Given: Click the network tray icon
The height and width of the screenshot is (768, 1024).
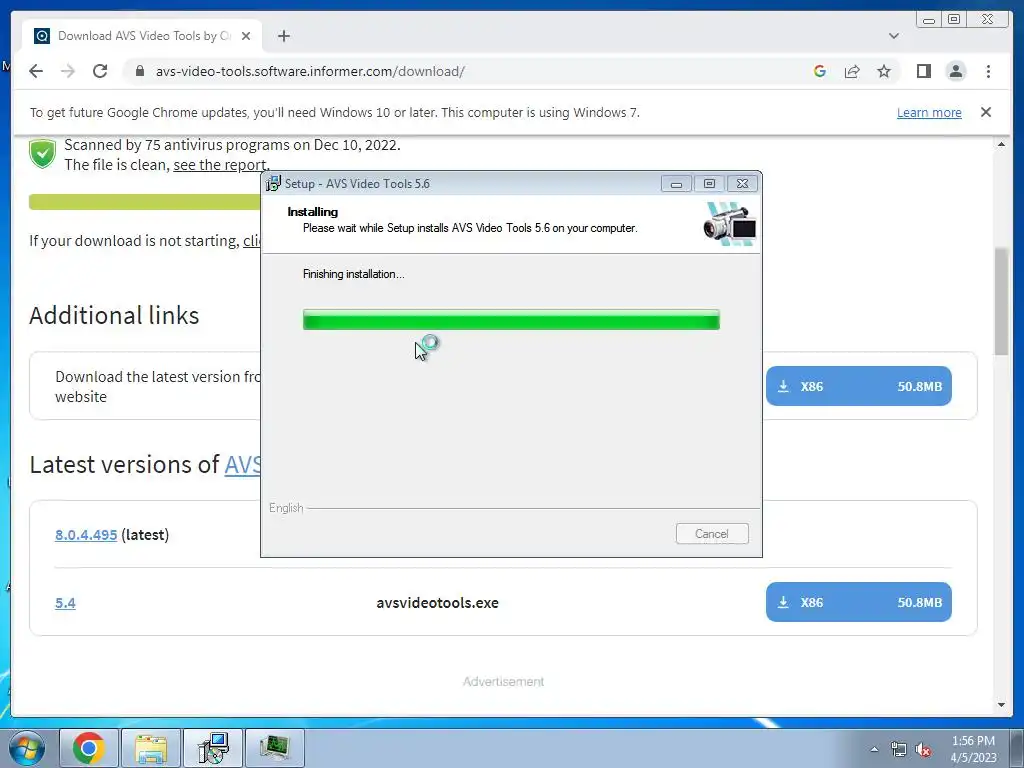Looking at the screenshot, I should [899, 749].
